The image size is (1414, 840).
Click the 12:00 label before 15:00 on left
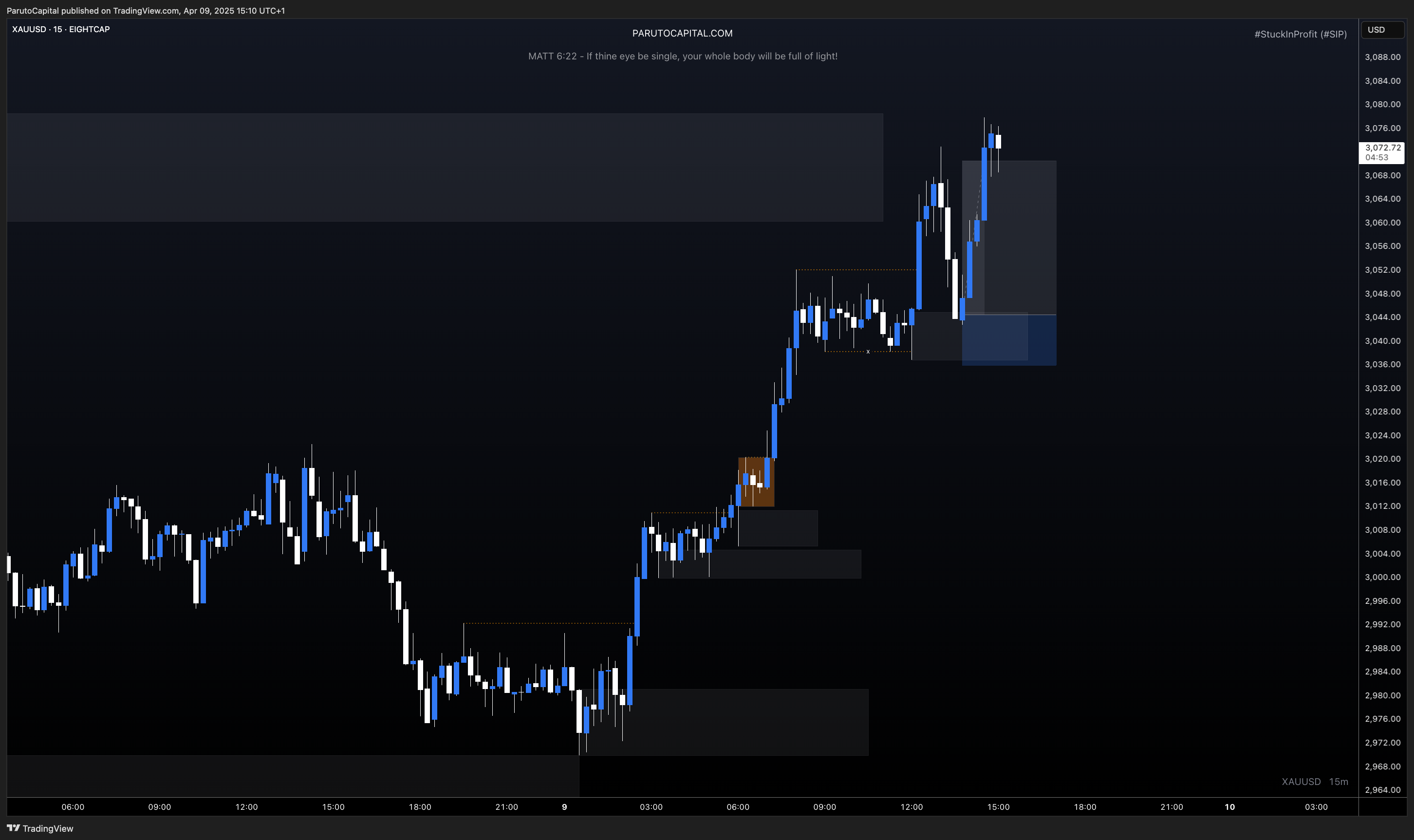click(247, 806)
